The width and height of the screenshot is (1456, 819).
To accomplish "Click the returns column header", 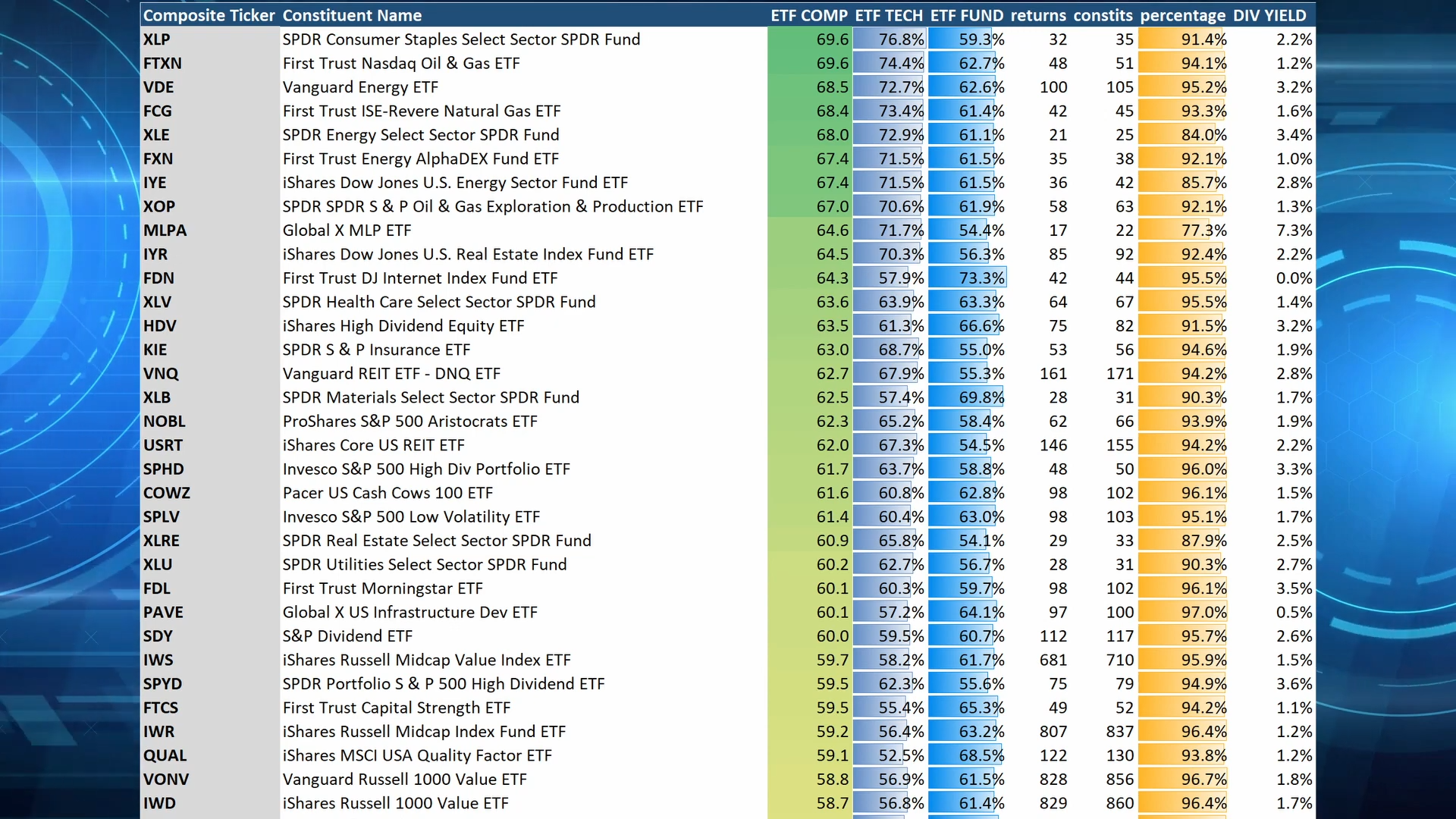I will (x=1038, y=15).
